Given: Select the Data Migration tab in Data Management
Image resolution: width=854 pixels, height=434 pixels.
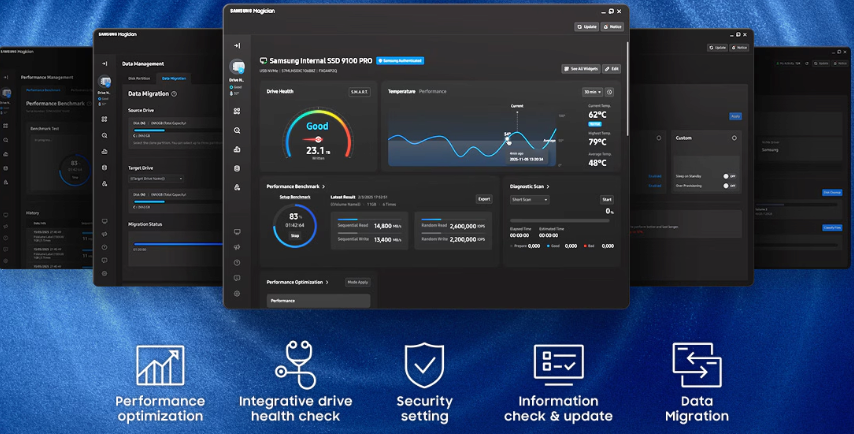Looking at the screenshot, I should 174,78.
